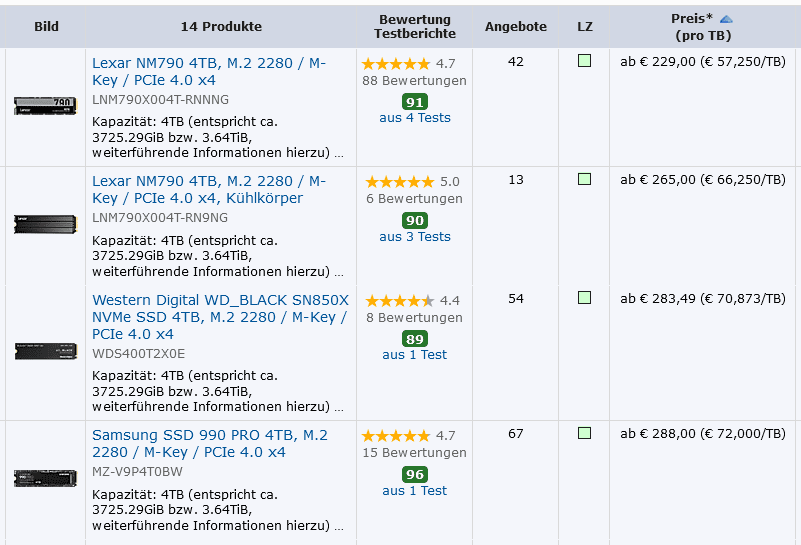The image size is (801, 545).
Task: Click thumbnail of Samsung 990 PRO SSD
Action: [45, 478]
